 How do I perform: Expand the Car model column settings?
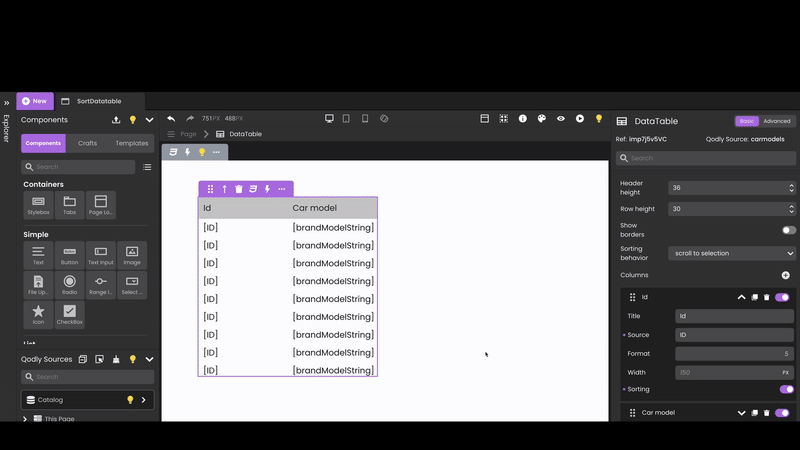[741, 412]
